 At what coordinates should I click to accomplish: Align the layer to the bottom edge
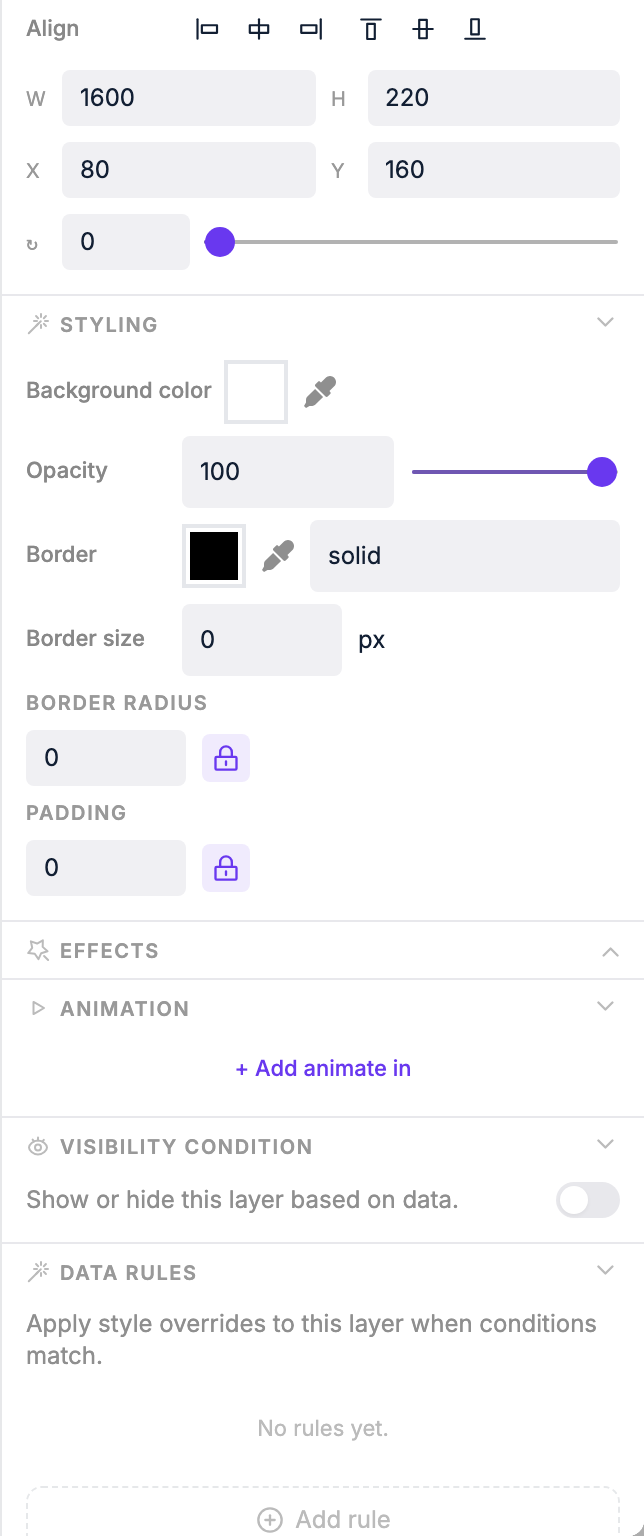475,29
